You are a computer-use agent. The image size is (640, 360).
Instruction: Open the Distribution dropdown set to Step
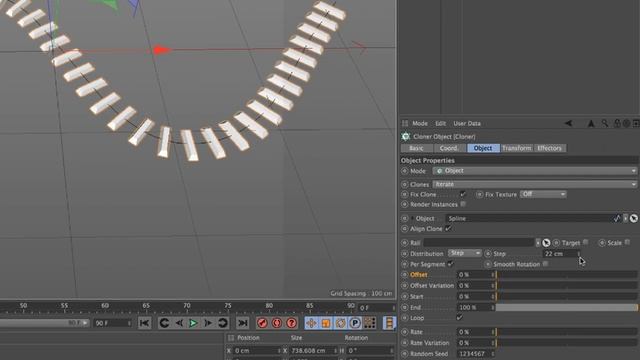coord(465,253)
